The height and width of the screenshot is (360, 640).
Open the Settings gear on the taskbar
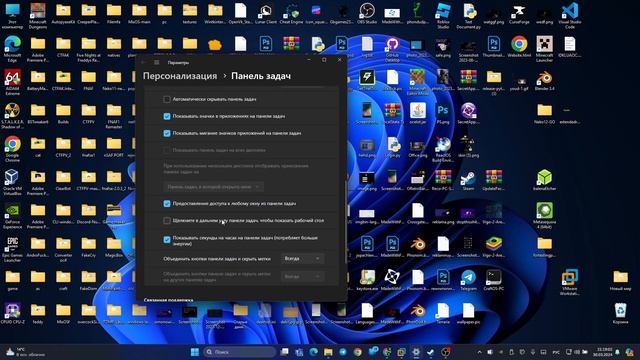tap(416, 352)
